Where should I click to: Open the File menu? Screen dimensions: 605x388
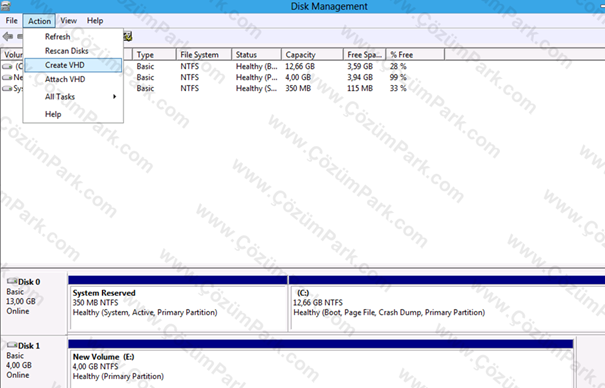point(11,21)
